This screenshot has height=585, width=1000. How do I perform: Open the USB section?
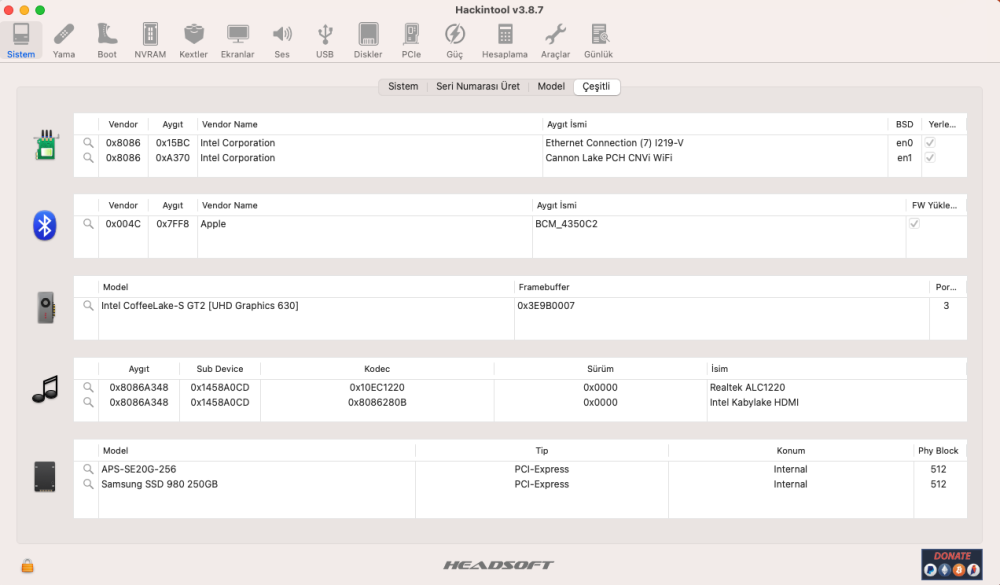(x=325, y=41)
